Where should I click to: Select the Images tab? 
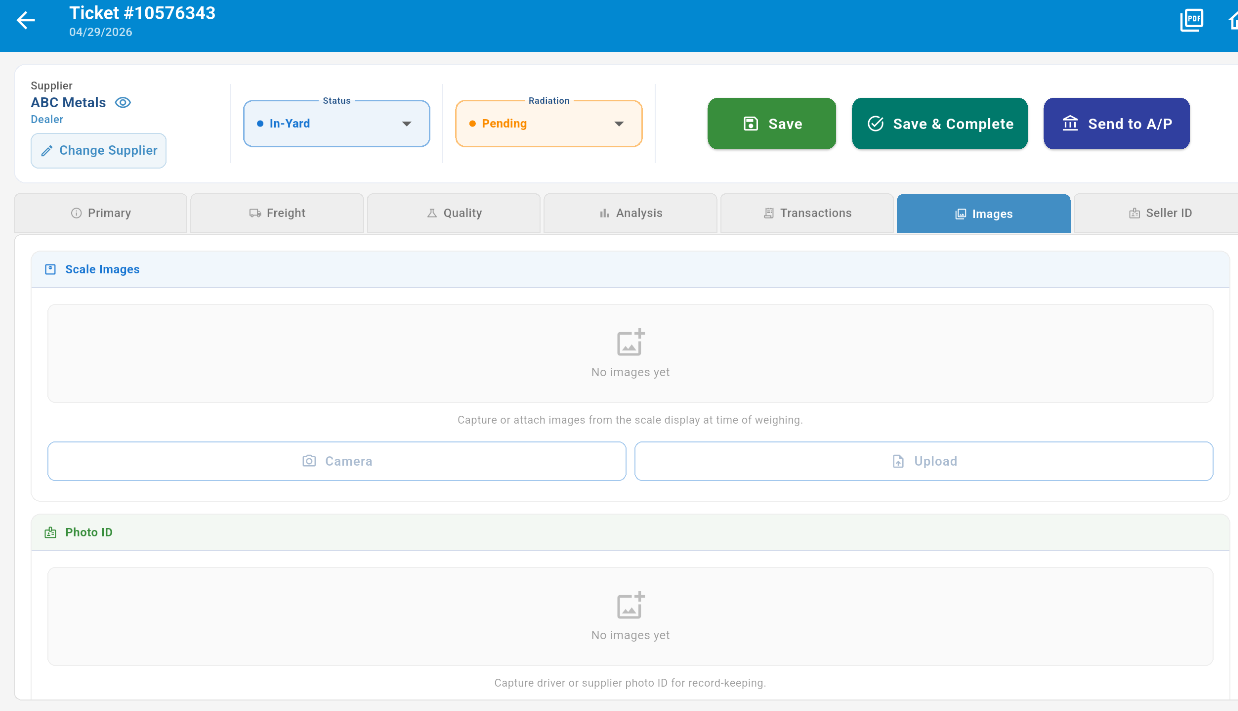[984, 214]
